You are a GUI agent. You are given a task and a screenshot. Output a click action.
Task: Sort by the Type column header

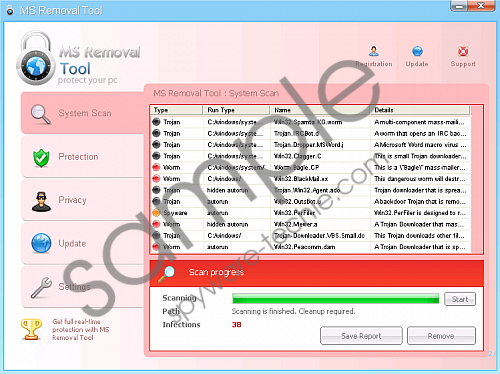(x=177, y=110)
